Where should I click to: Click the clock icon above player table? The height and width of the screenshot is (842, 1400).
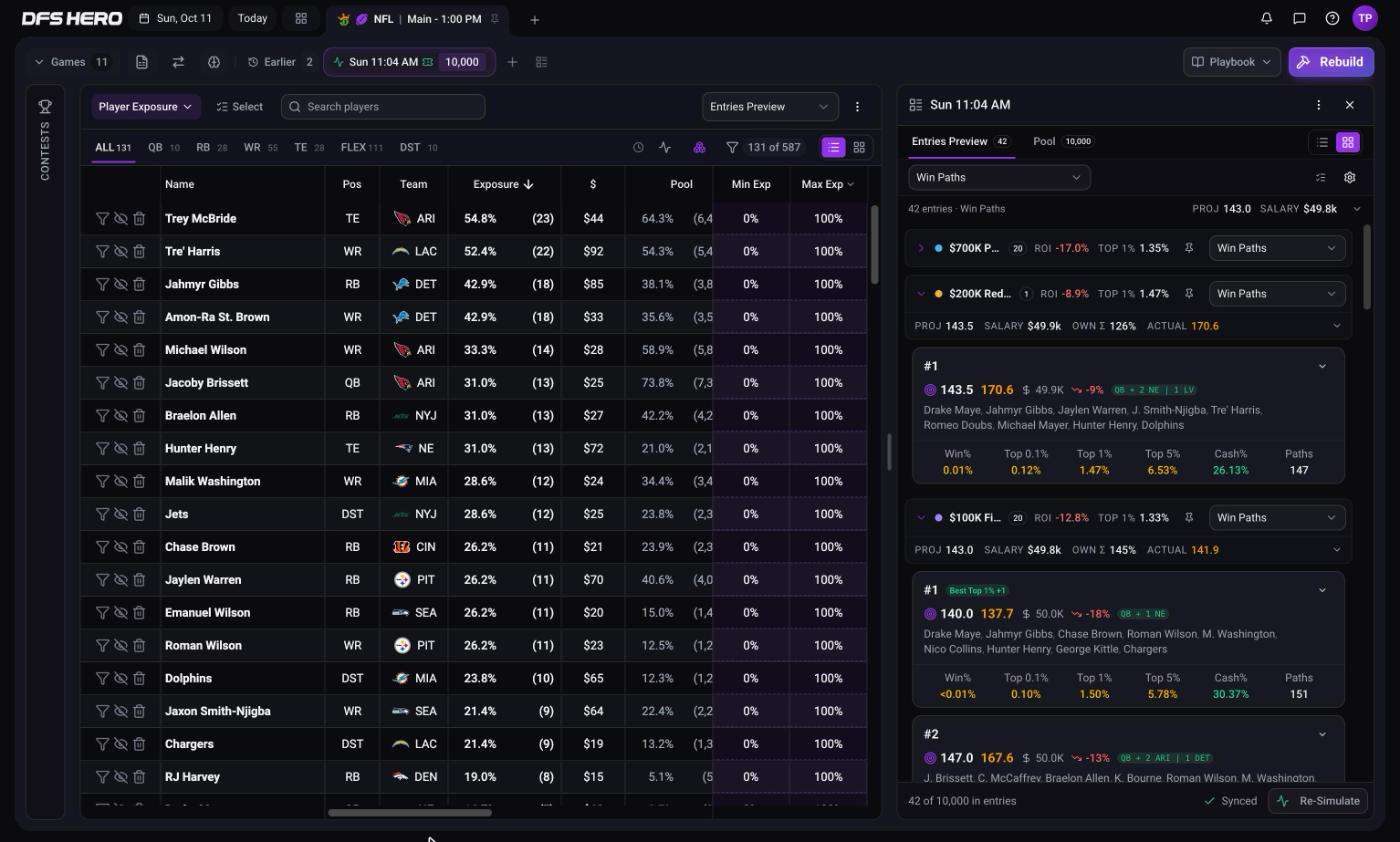(638, 147)
